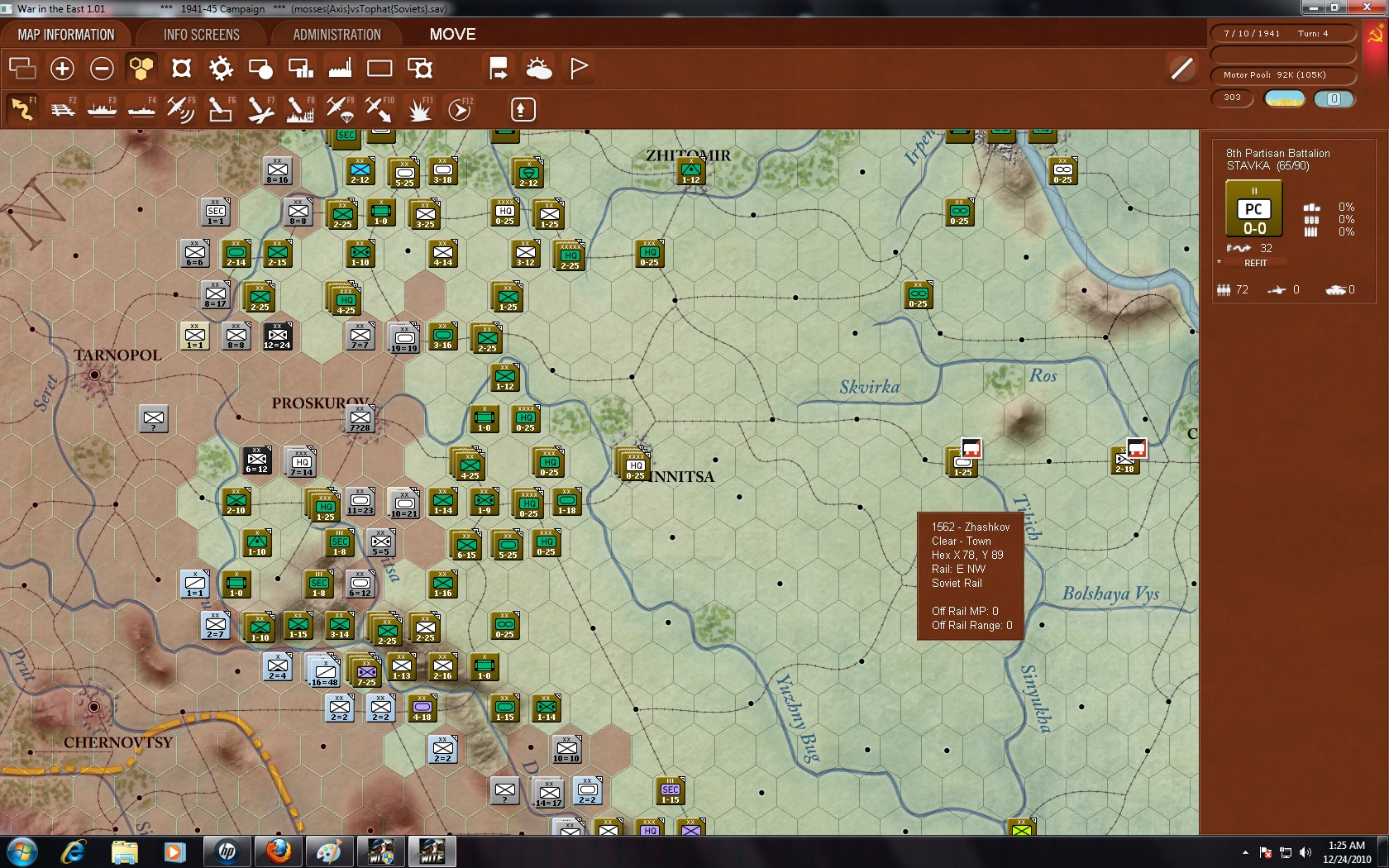This screenshot has width=1389, height=868.
Task: Open the Windows Start menu
Action: pos(21,851)
